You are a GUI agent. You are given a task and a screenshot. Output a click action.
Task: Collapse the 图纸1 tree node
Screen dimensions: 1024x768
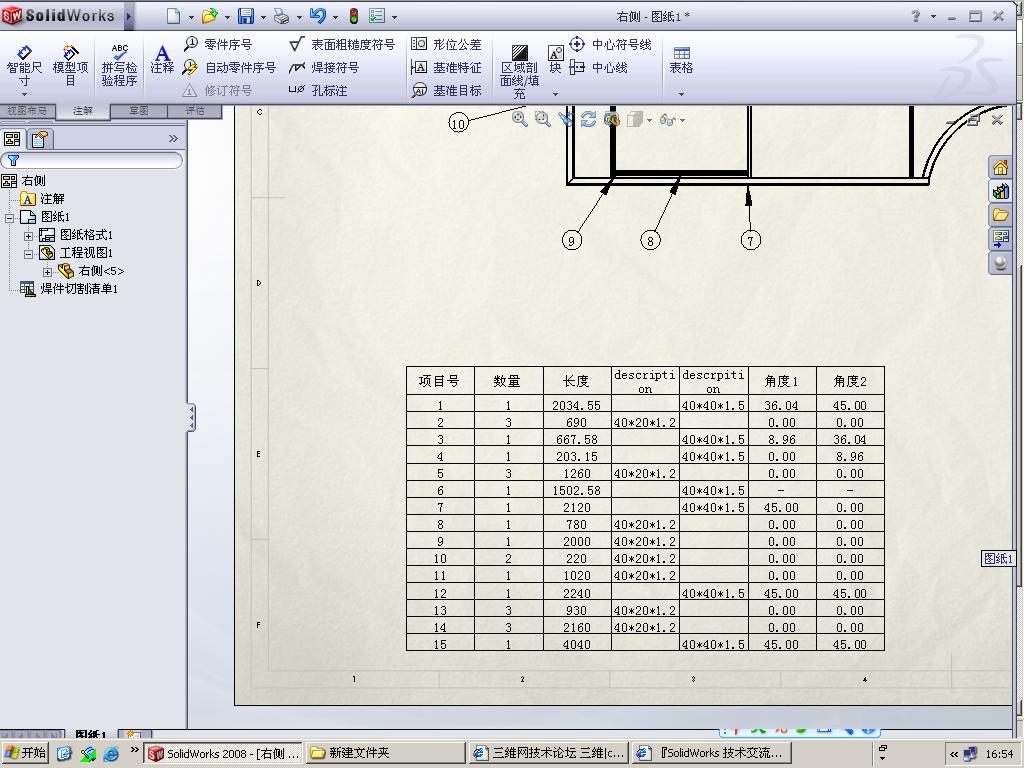9,218
